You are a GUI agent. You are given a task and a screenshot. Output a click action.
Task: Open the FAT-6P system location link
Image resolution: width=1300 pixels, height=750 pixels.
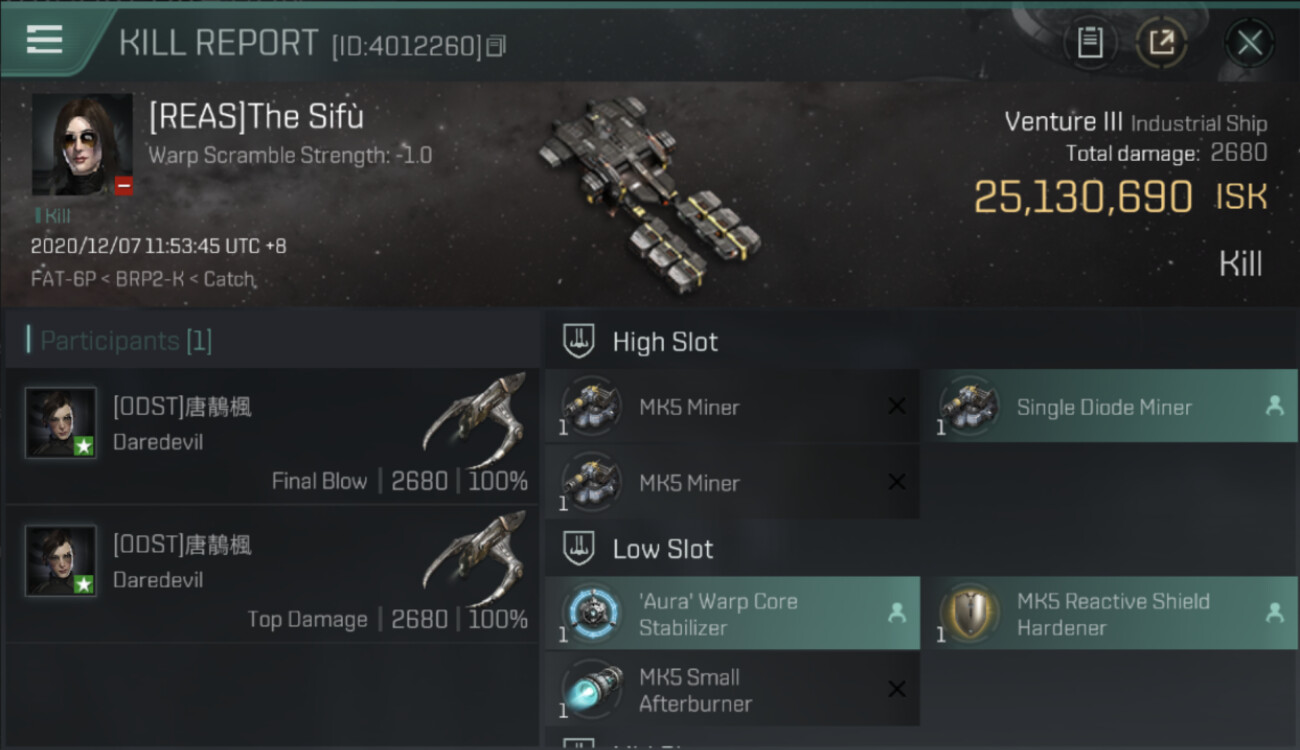(55, 279)
